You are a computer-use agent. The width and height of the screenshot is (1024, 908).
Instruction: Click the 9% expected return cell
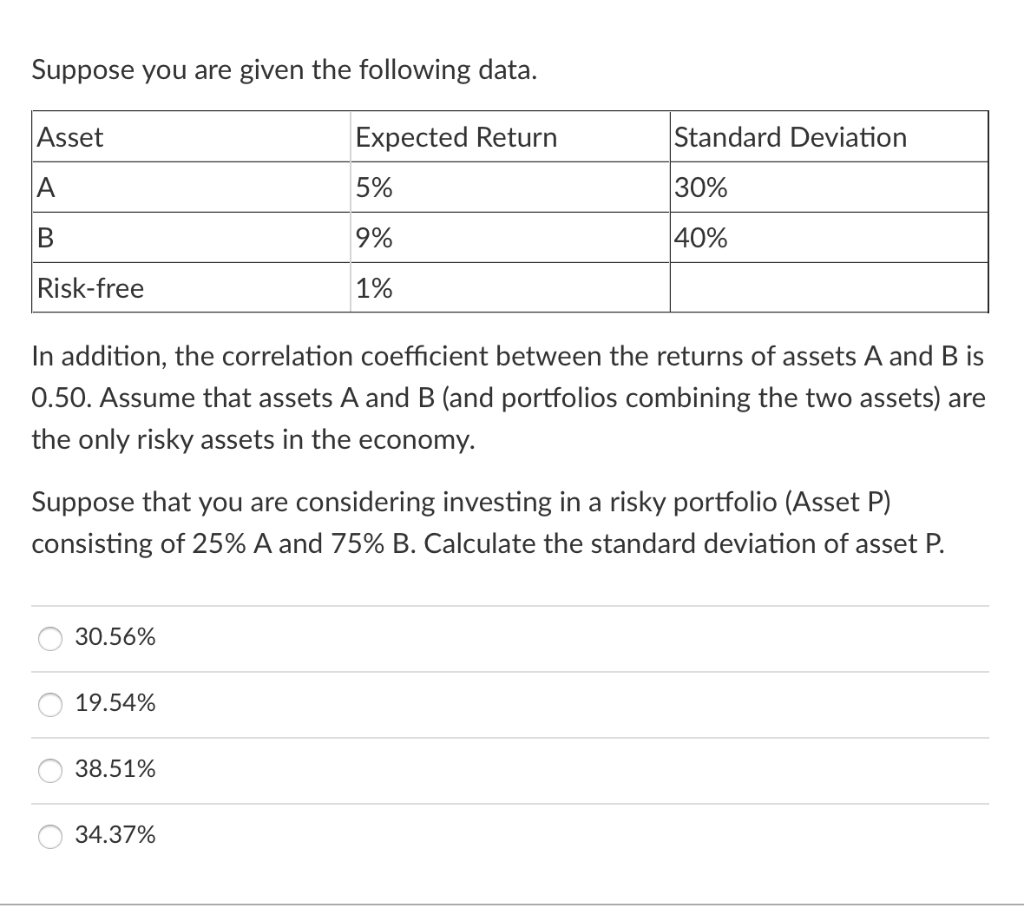(374, 237)
